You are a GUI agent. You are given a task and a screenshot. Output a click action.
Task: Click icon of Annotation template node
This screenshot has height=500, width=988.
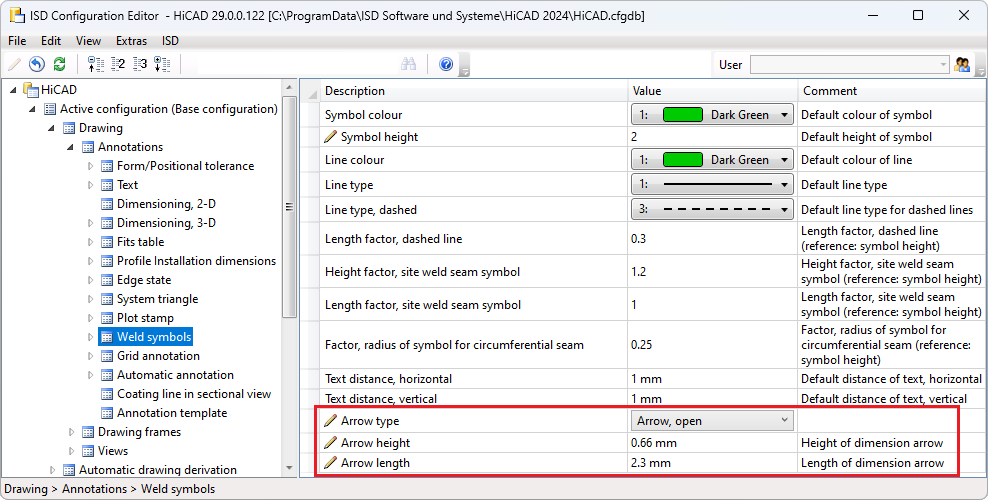pos(107,413)
